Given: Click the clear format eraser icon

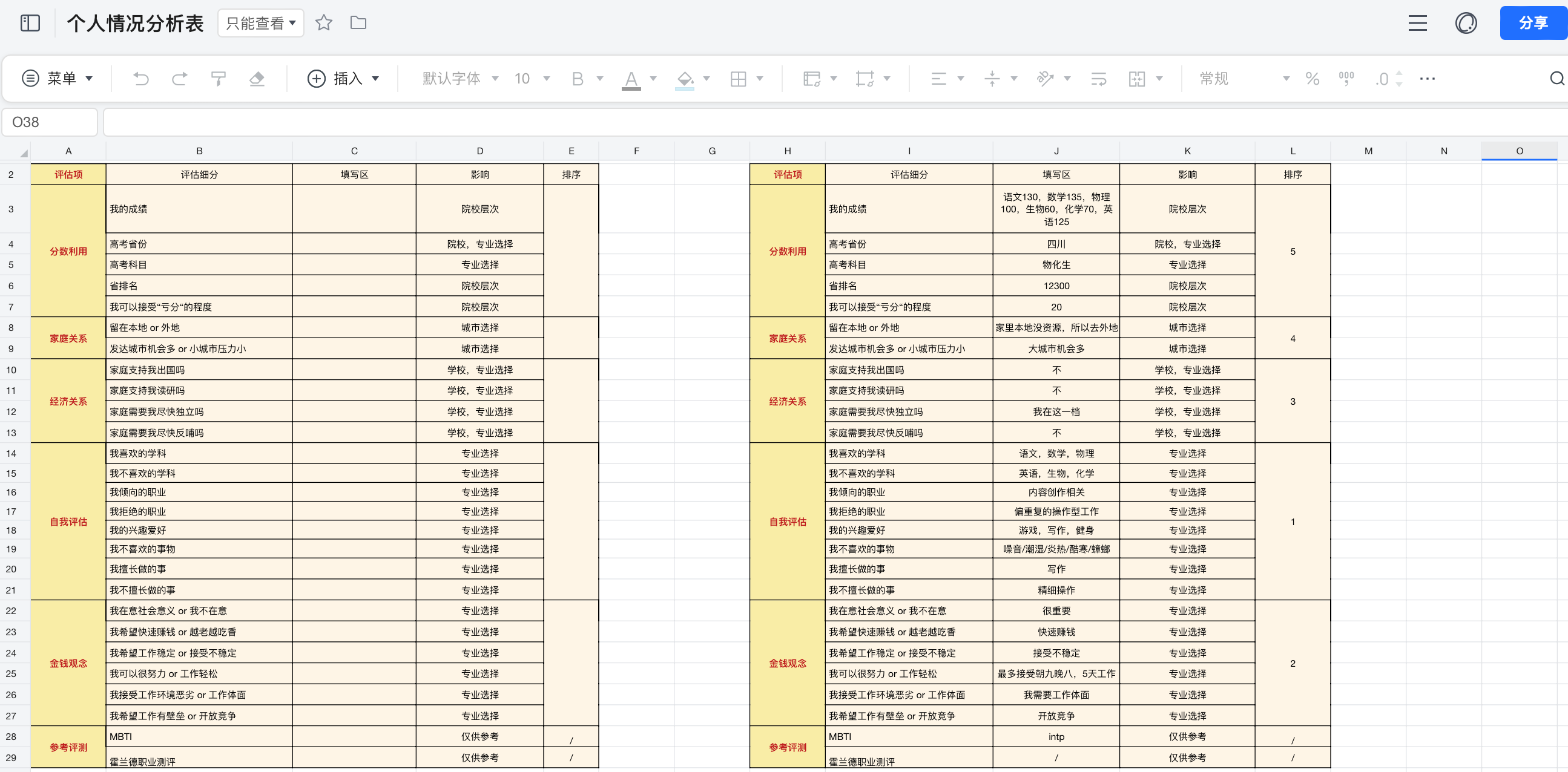Looking at the screenshot, I should click(x=257, y=79).
